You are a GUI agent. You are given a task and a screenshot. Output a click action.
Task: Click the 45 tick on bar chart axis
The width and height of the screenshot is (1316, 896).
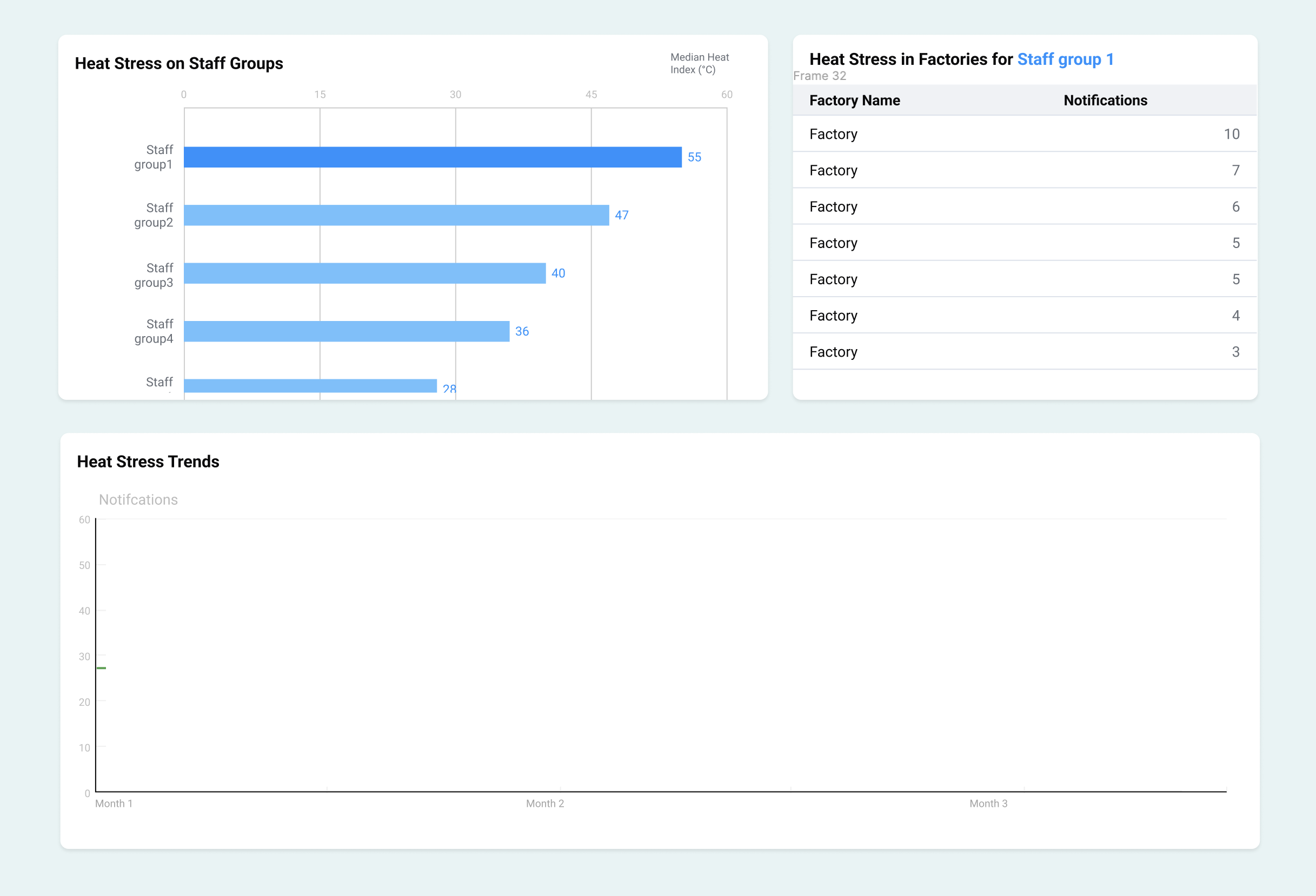(591, 95)
